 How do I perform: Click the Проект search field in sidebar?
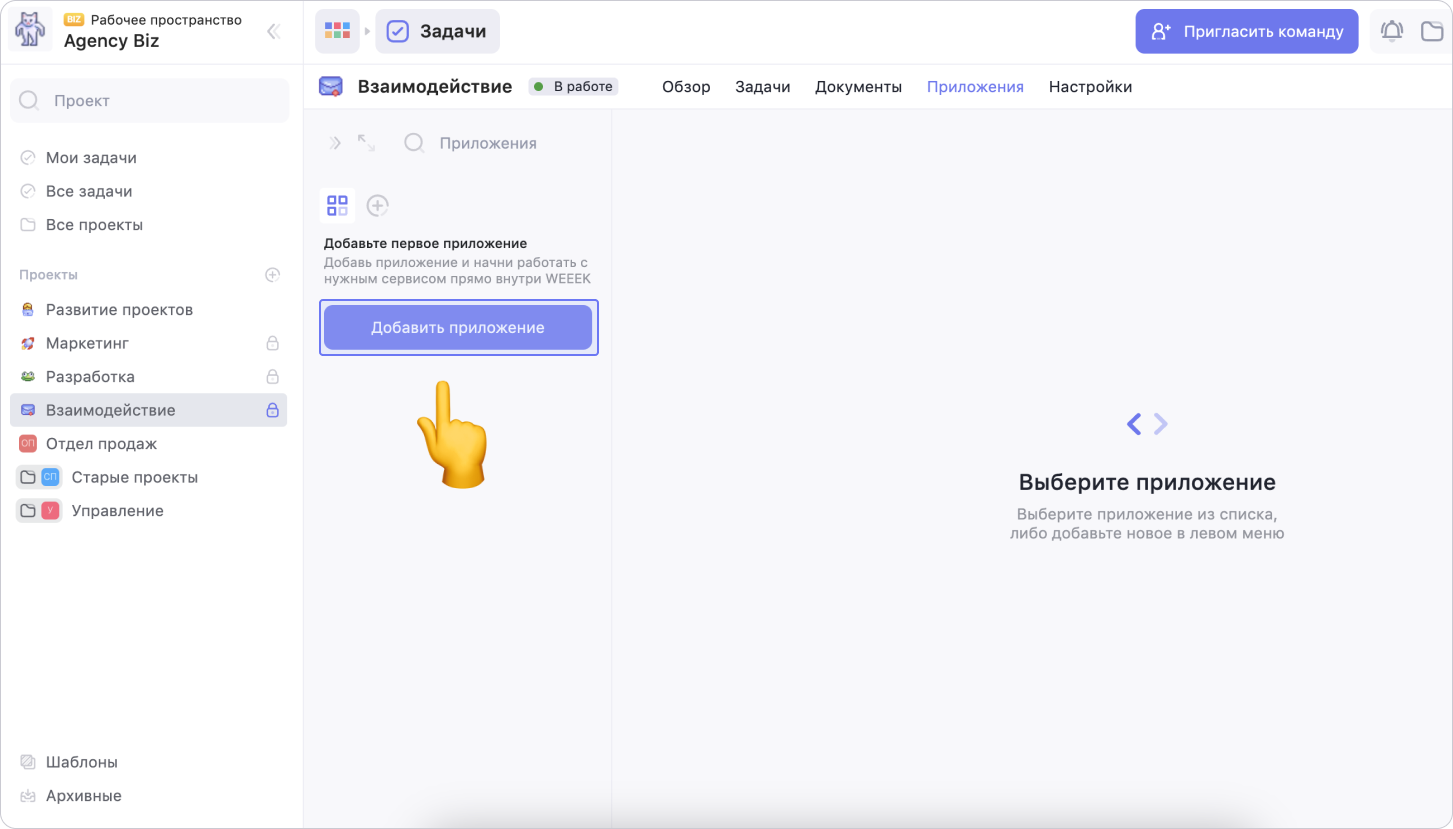pyautogui.click(x=150, y=101)
